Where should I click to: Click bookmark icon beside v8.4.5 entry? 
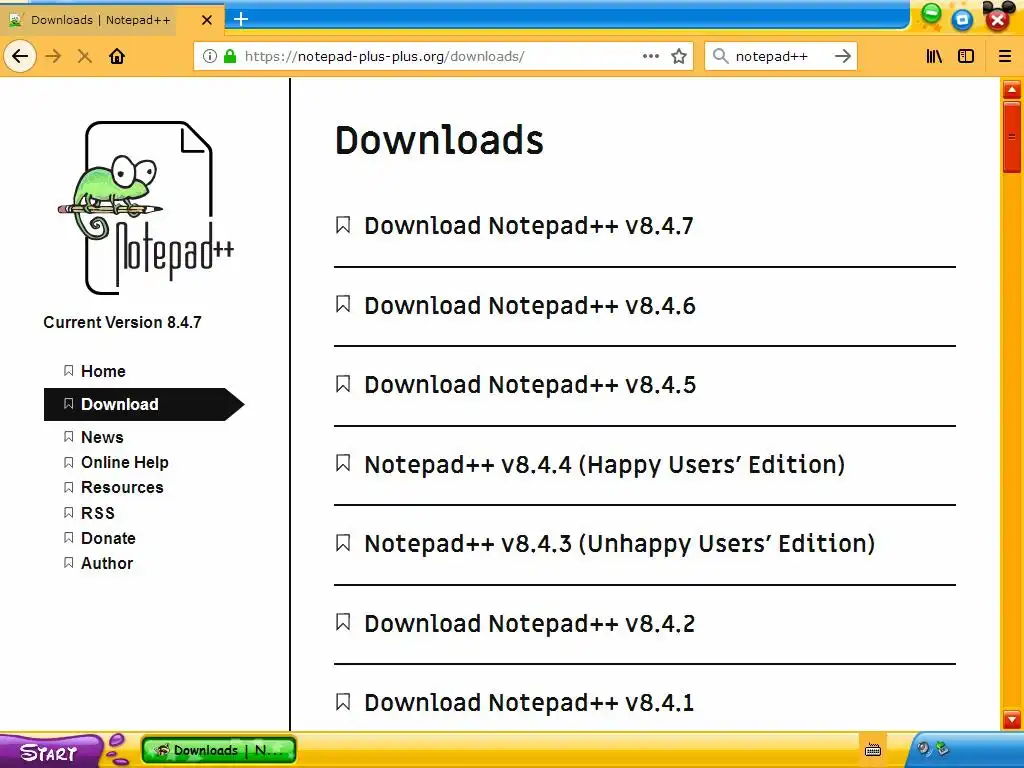click(x=343, y=383)
